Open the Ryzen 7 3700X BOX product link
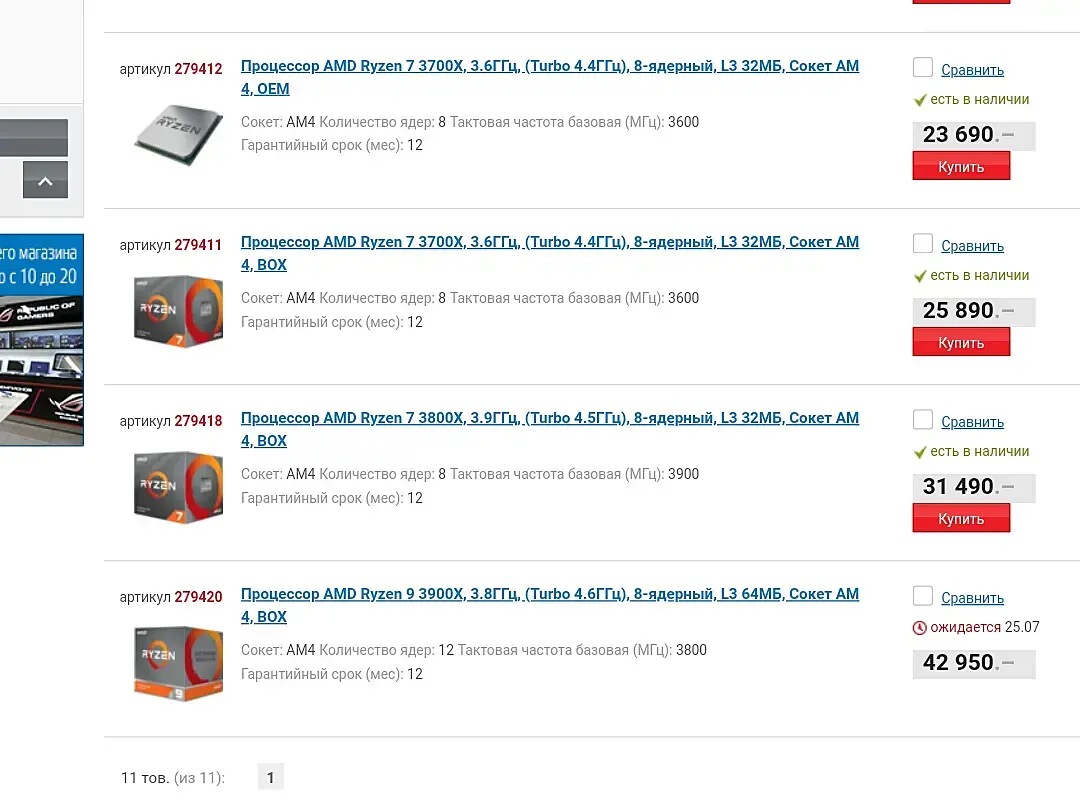This screenshot has width=1080, height=806. (x=550, y=254)
